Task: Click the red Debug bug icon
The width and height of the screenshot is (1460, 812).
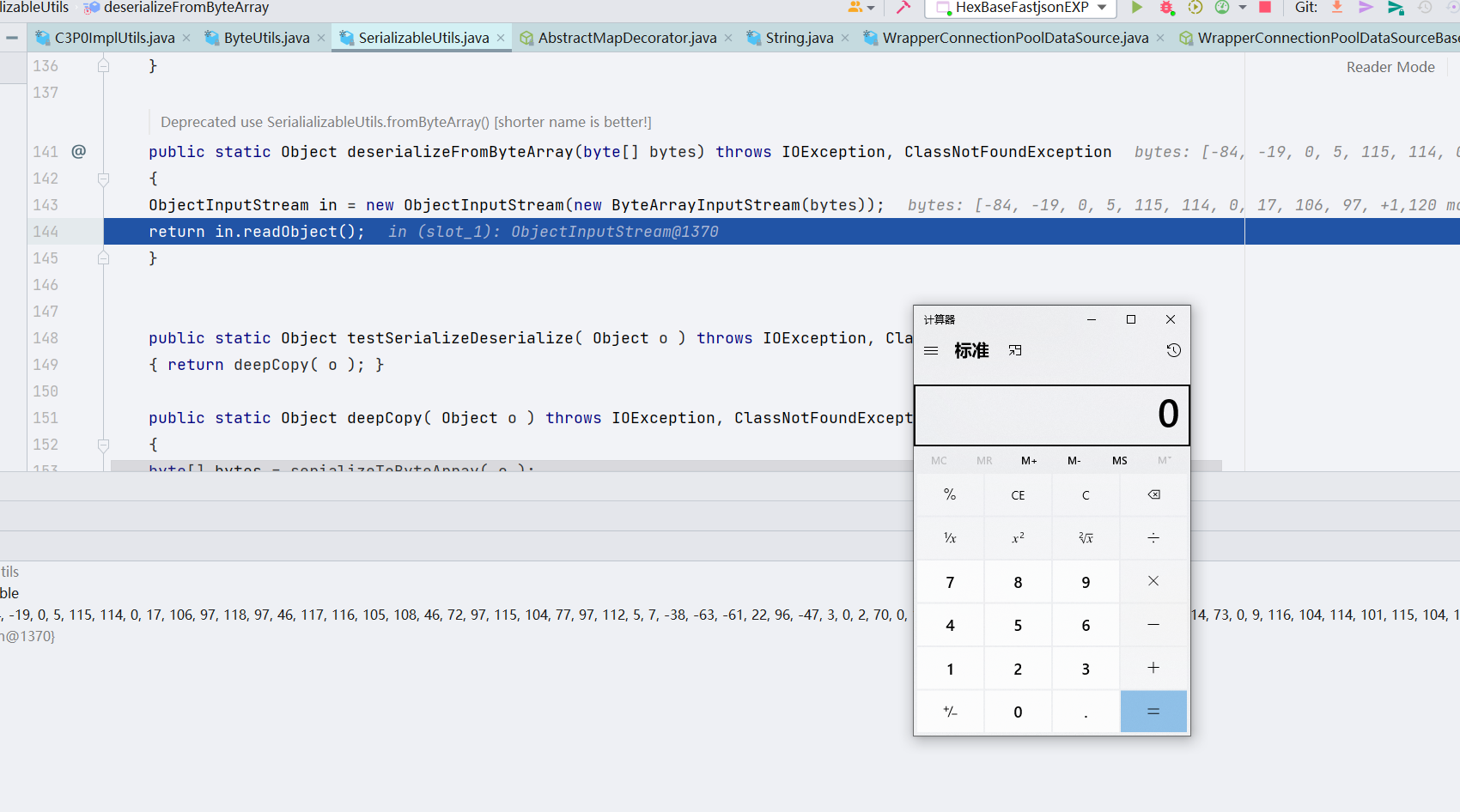Action: [x=1166, y=8]
